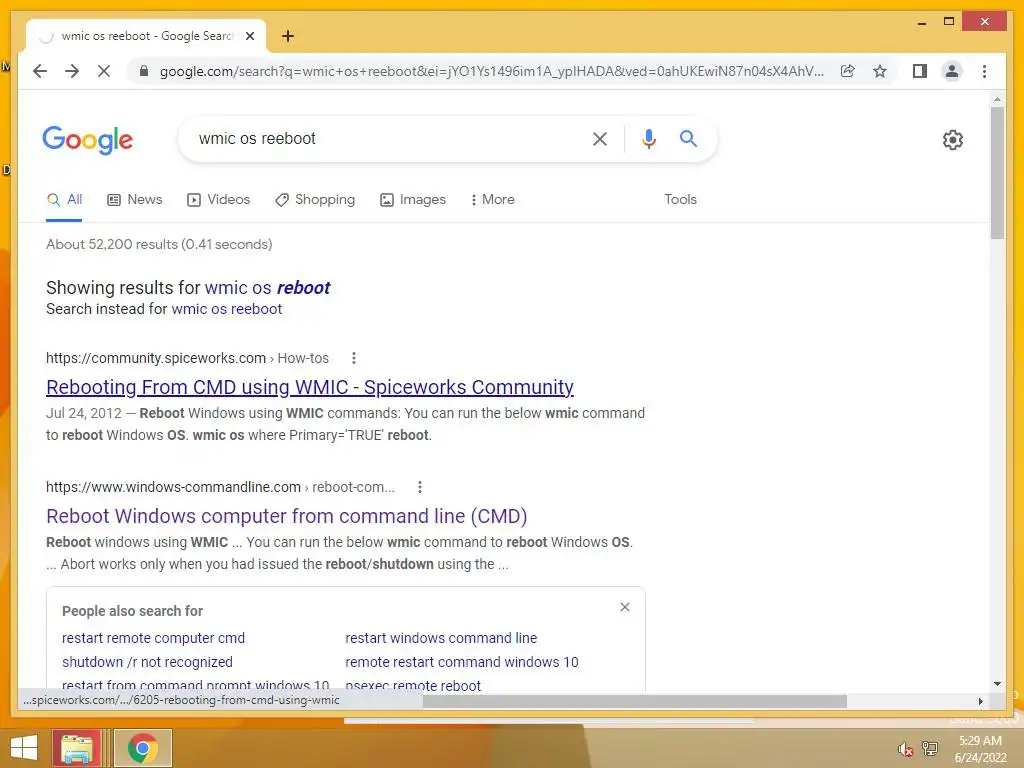Open options for windows-commandline result

coord(420,487)
